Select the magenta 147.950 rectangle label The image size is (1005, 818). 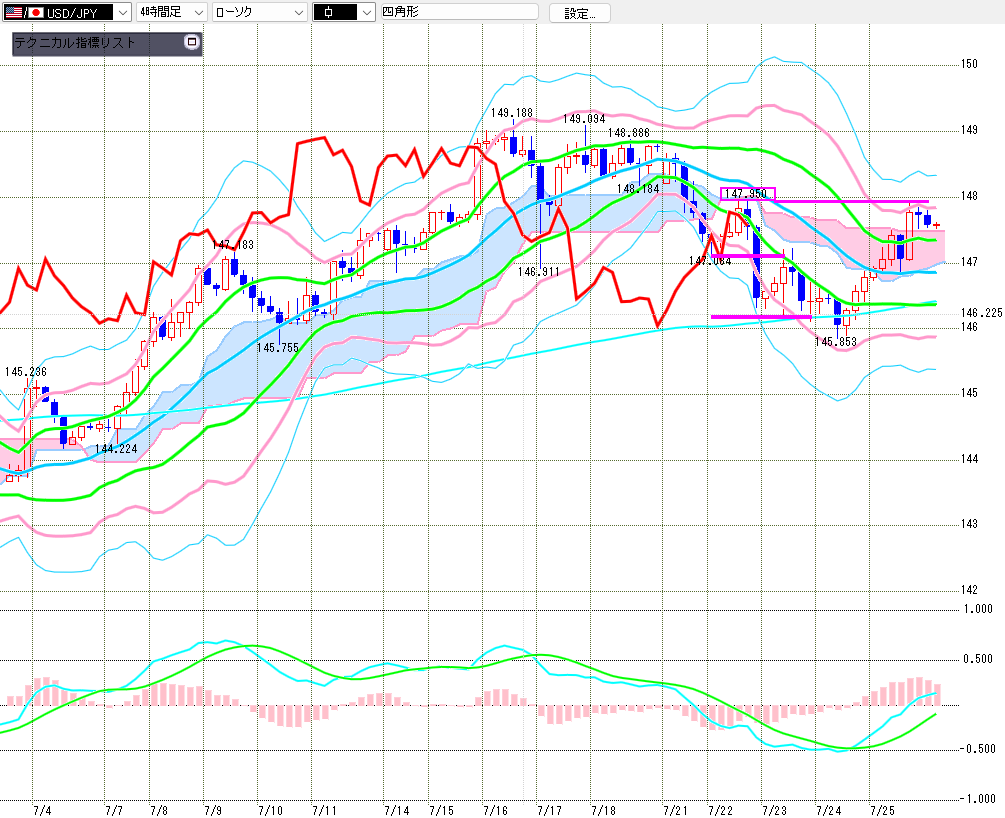click(747, 194)
